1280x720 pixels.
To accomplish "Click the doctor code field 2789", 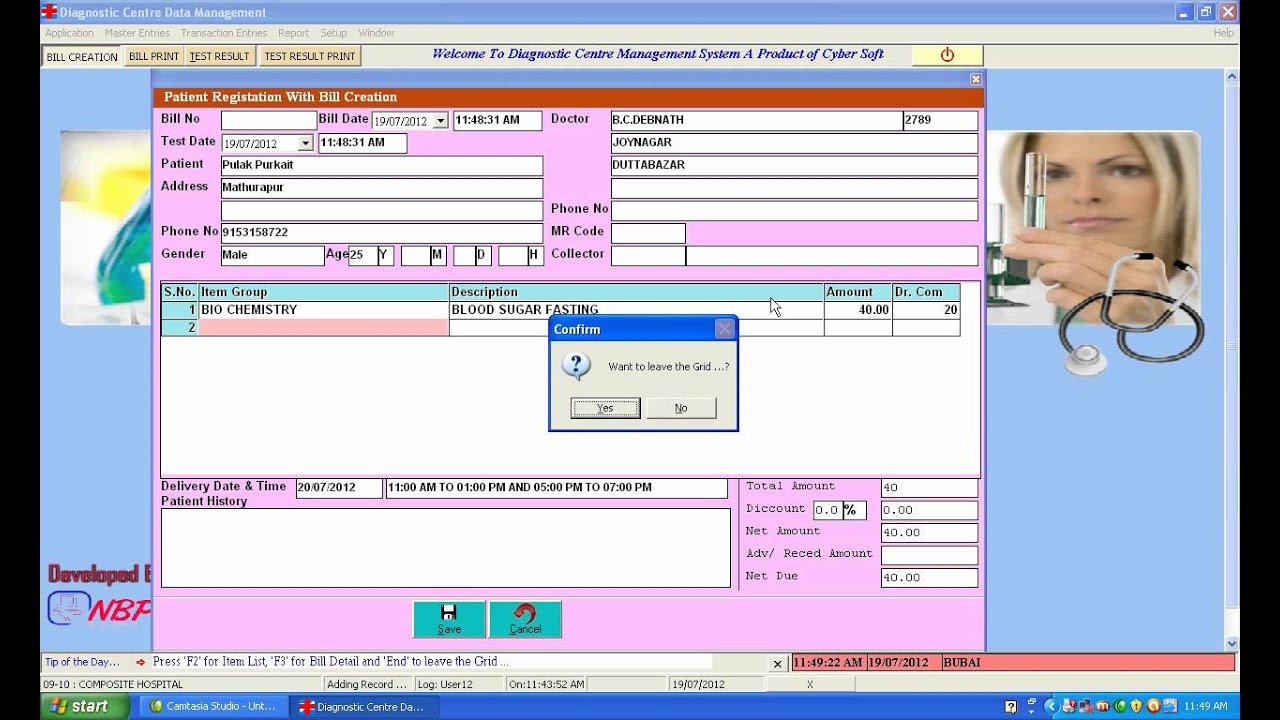I will point(940,120).
